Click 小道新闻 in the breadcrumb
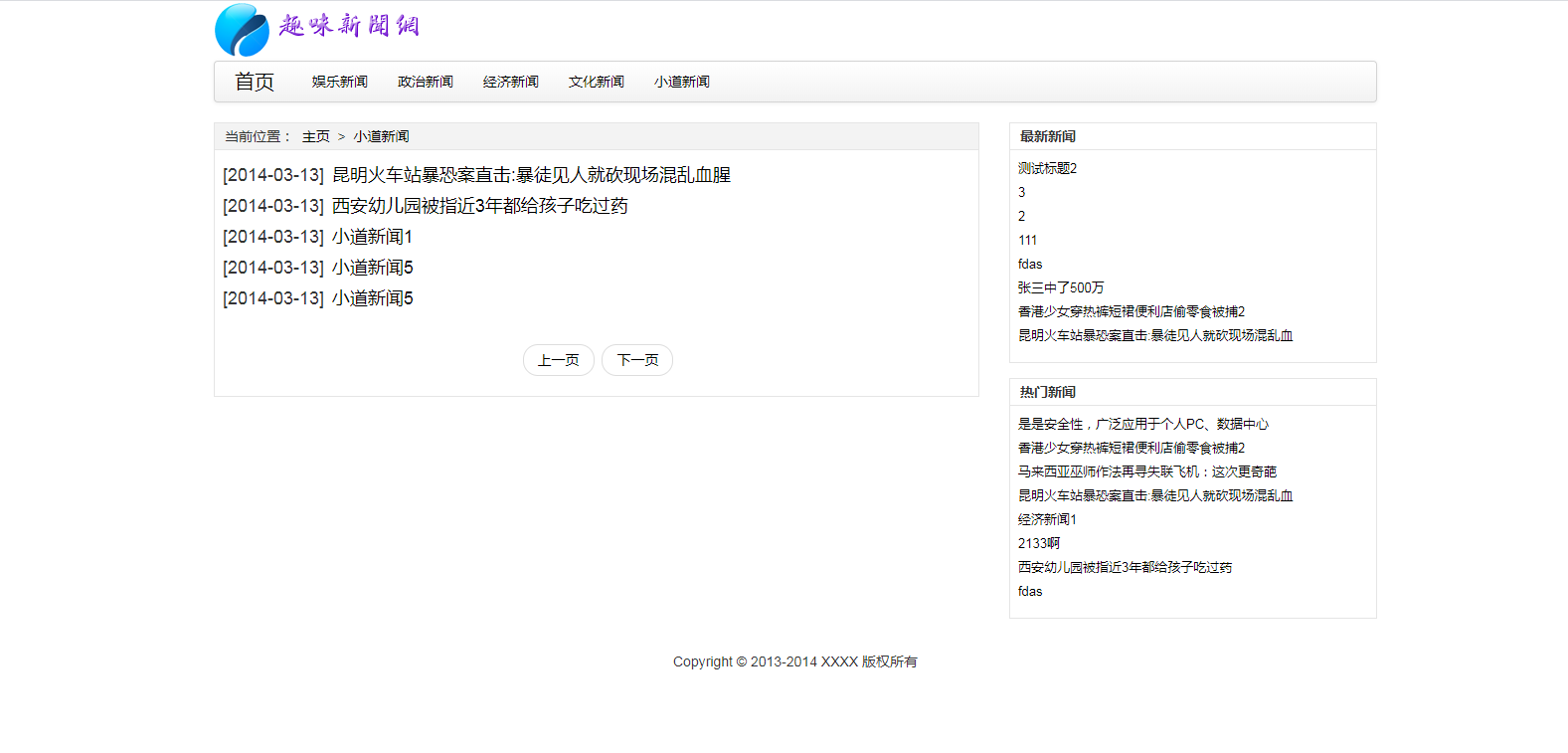 [382, 136]
